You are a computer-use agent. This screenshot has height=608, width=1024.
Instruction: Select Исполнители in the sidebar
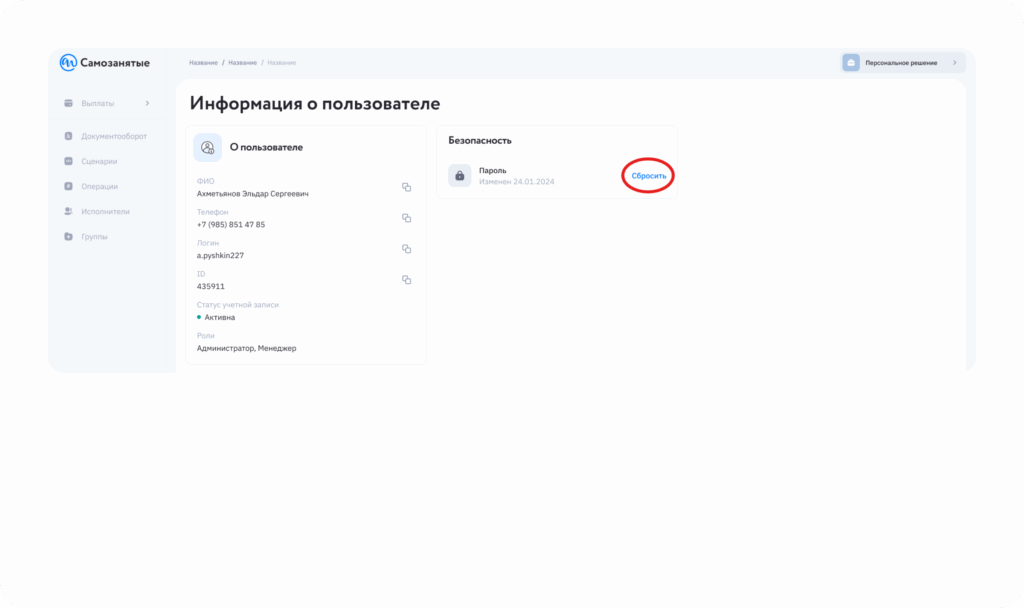pos(105,211)
